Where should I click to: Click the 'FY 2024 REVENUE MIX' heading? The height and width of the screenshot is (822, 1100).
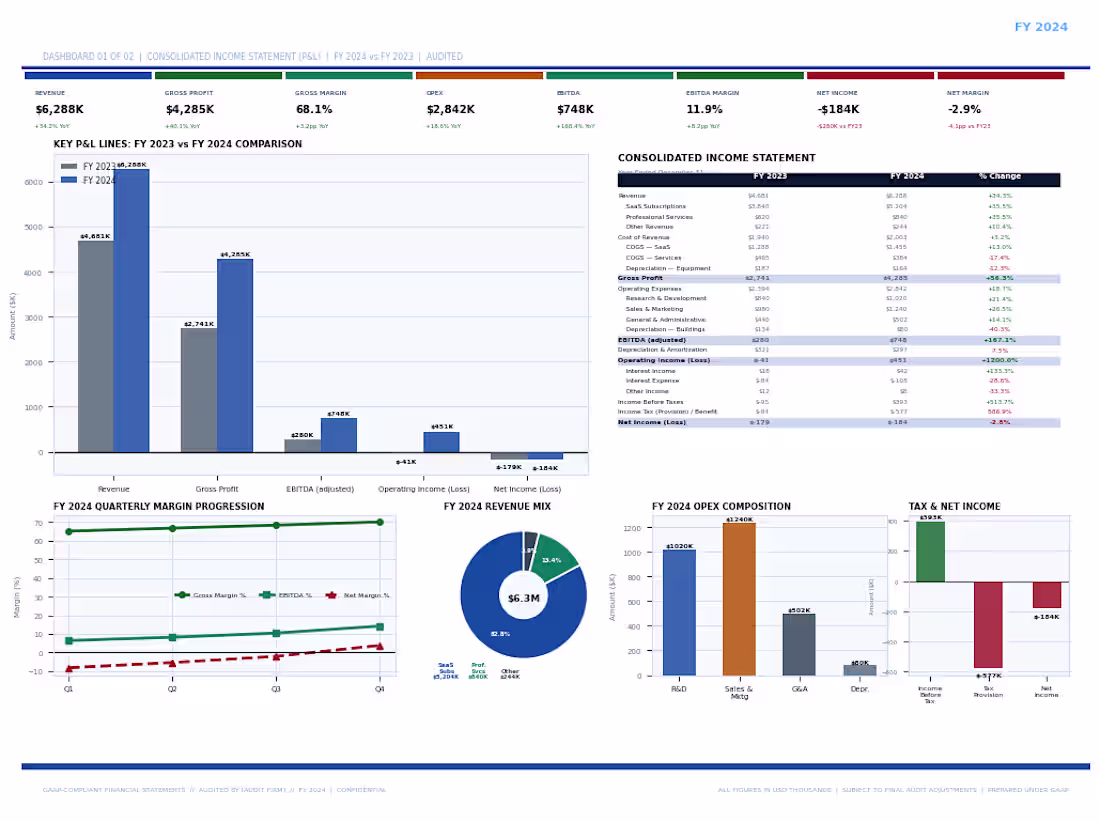(497, 506)
